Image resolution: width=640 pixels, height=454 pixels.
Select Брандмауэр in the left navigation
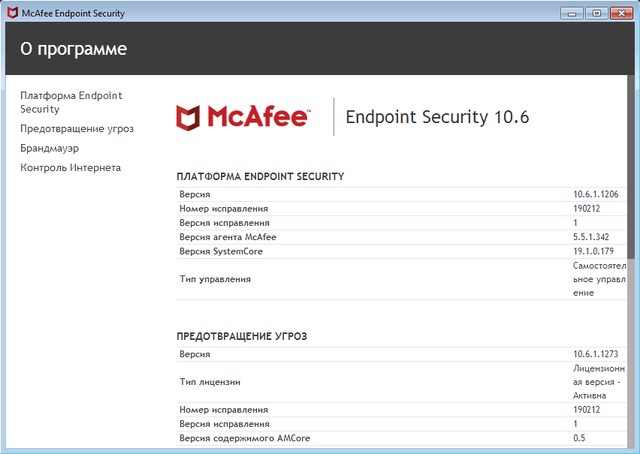click(50, 148)
